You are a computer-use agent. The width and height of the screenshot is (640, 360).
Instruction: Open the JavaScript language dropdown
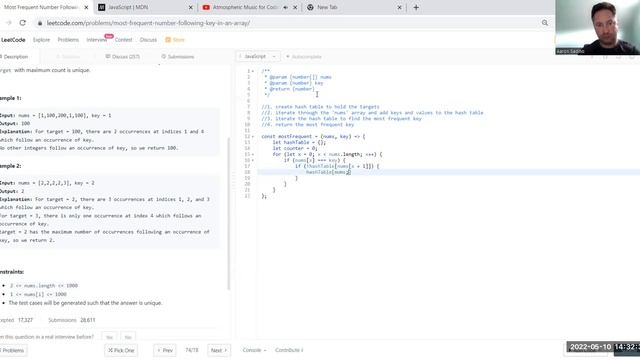coord(258,56)
